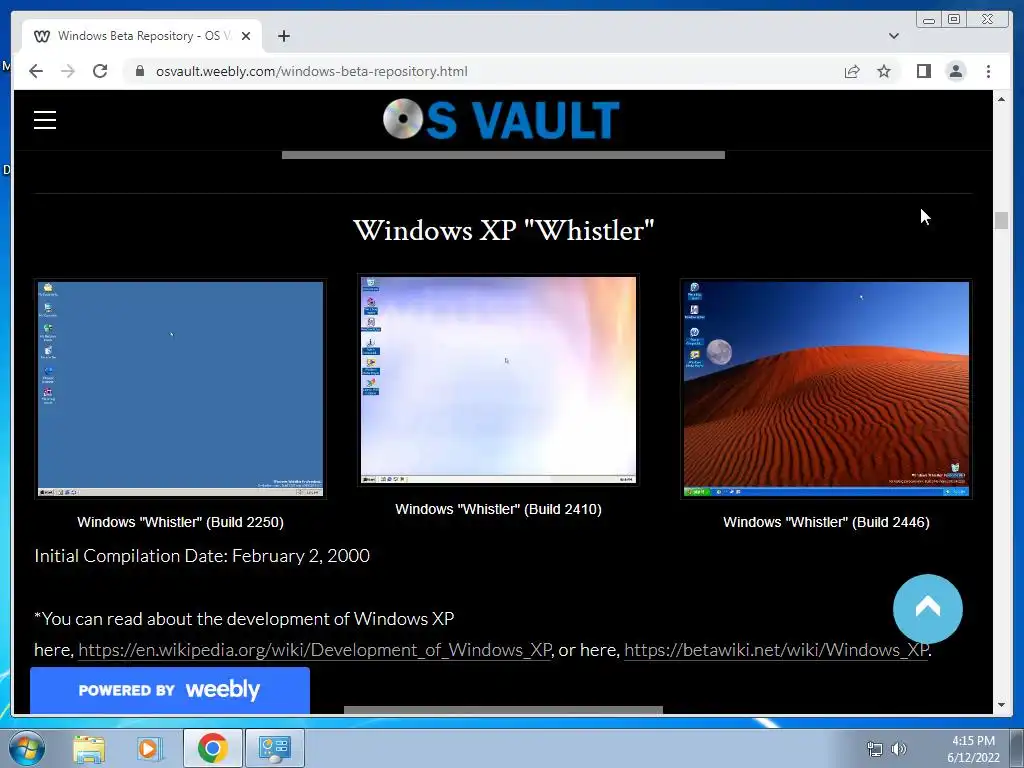Click the scrollbar up arrow
The height and width of the screenshot is (768, 1024).
point(1001,99)
